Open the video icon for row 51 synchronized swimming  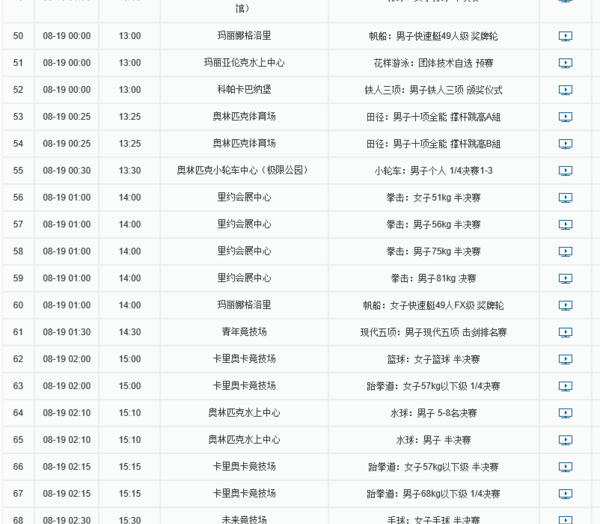tap(565, 63)
